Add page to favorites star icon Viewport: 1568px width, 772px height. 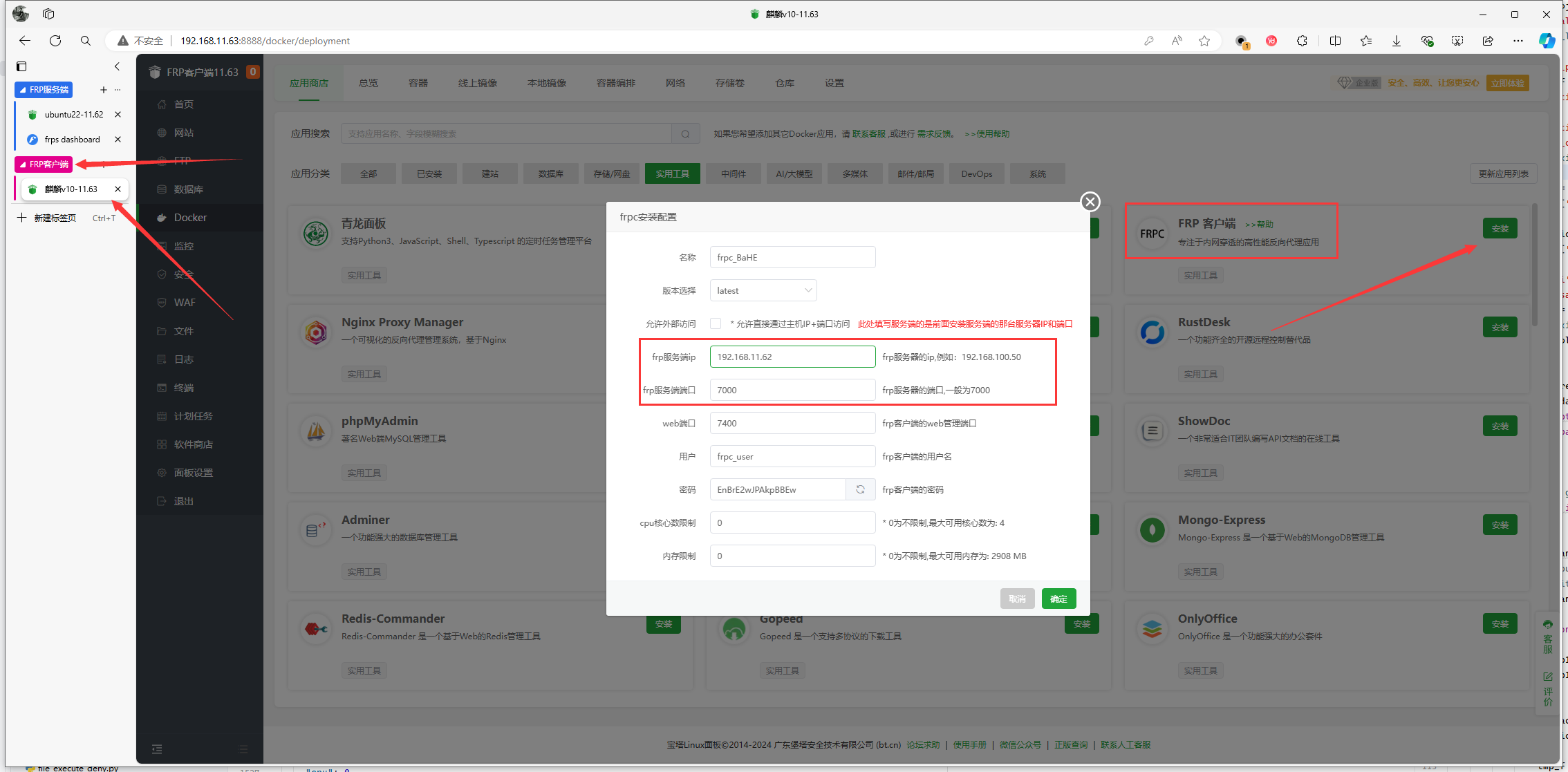[1204, 41]
